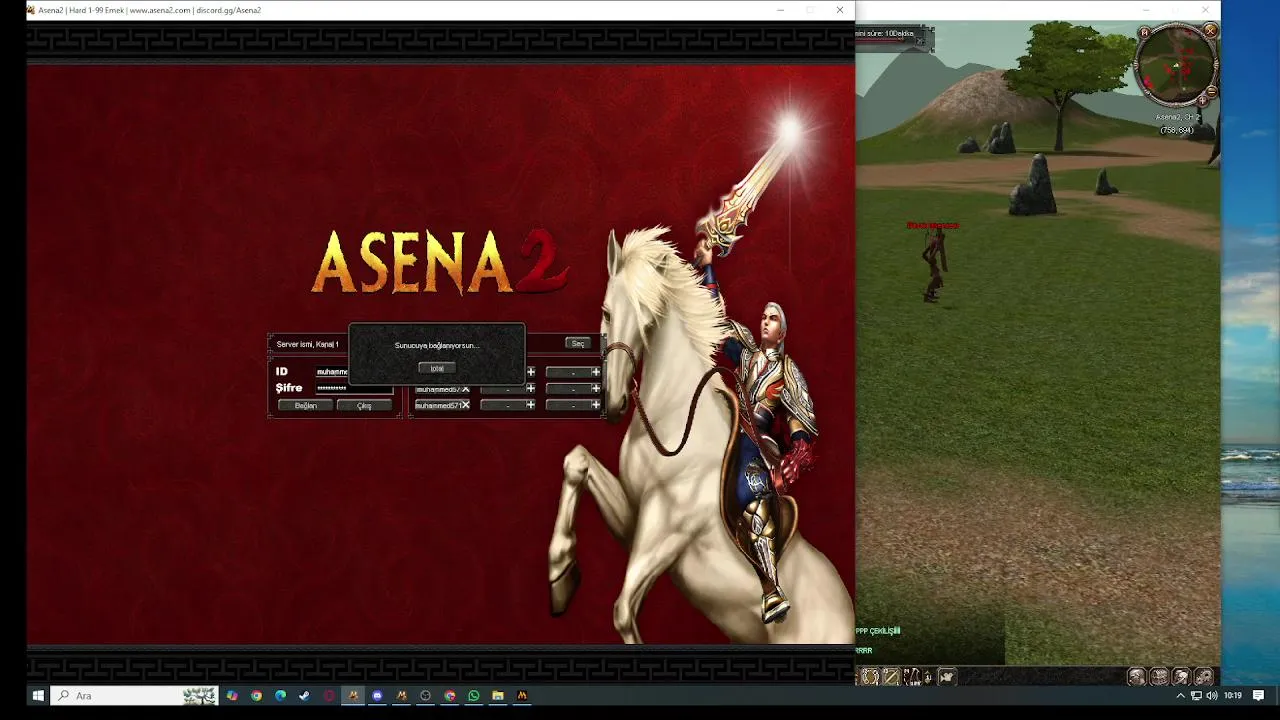Focus the Şifre password field
1280x720 pixels.
pyautogui.click(x=354, y=388)
